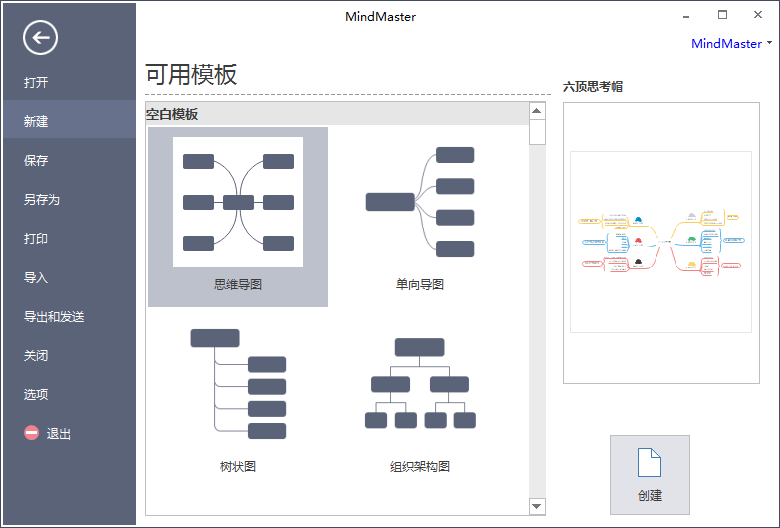The image size is (780, 528).
Task: Open the 打开 menu item
Action: 37,83
